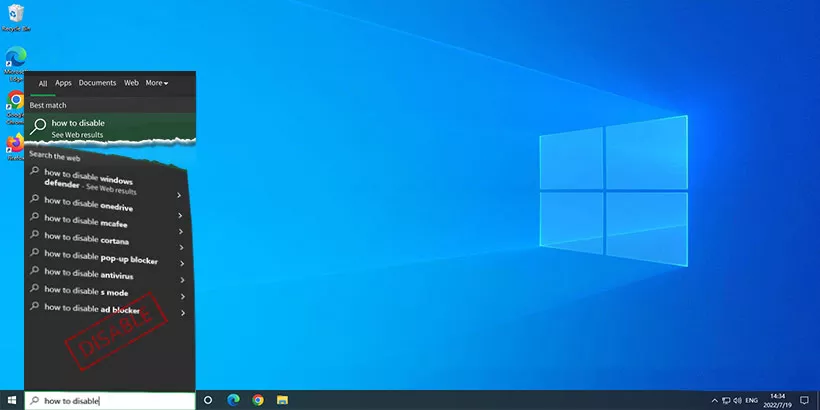Image resolution: width=820 pixels, height=410 pixels.
Task: Click the taskbar search box
Action: click(x=110, y=401)
